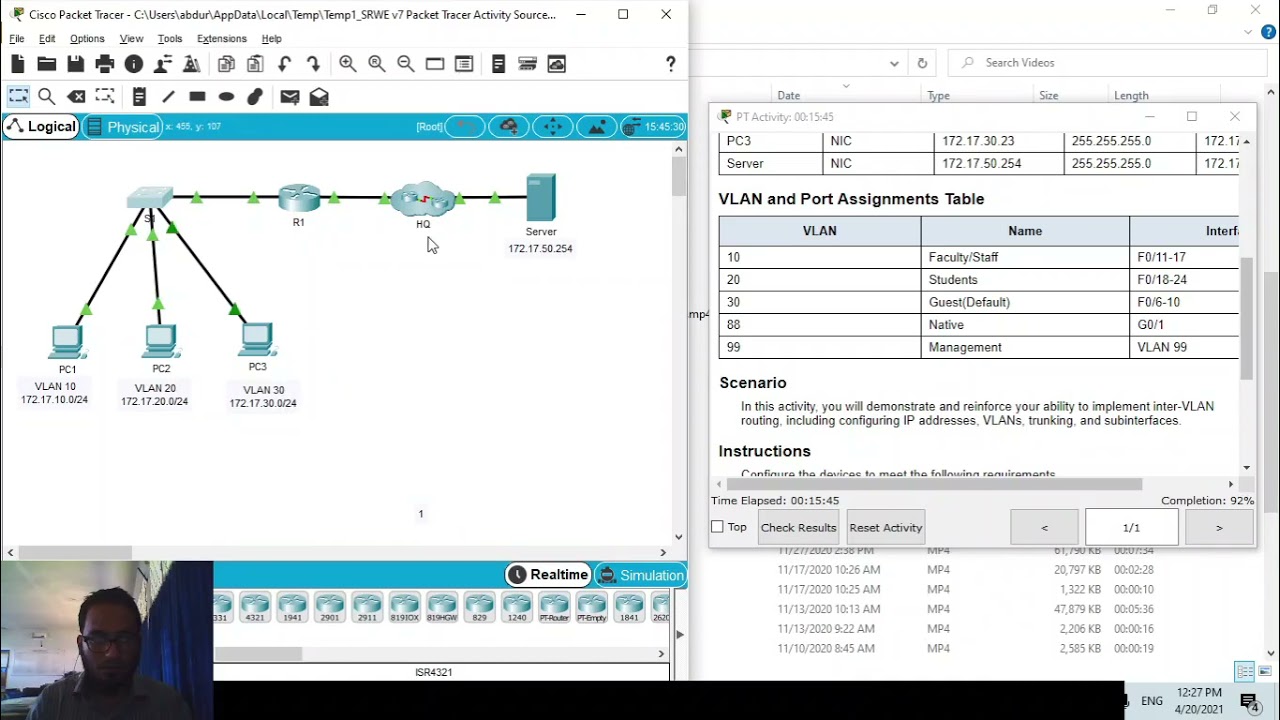Go to next activity page with > button
The height and width of the screenshot is (720, 1280).
1219,527
